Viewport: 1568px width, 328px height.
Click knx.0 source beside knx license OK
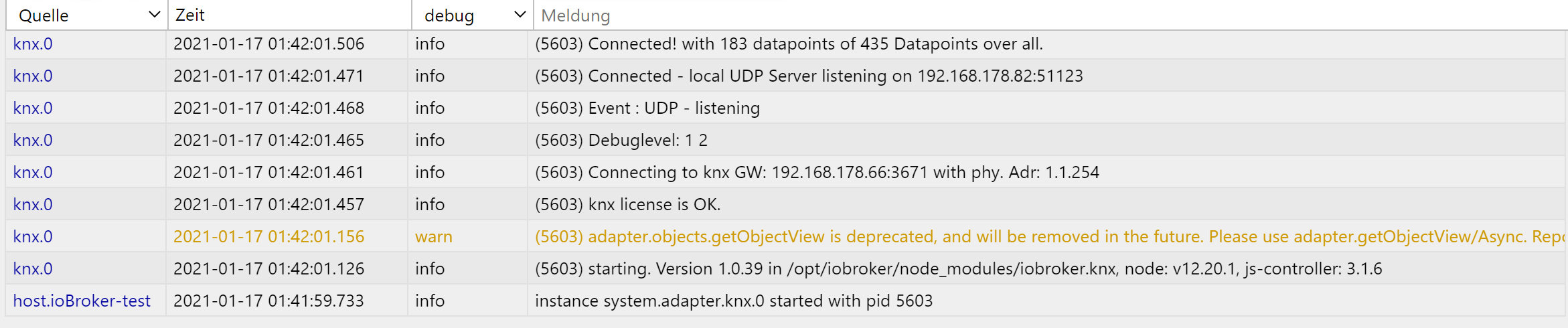point(33,205)
